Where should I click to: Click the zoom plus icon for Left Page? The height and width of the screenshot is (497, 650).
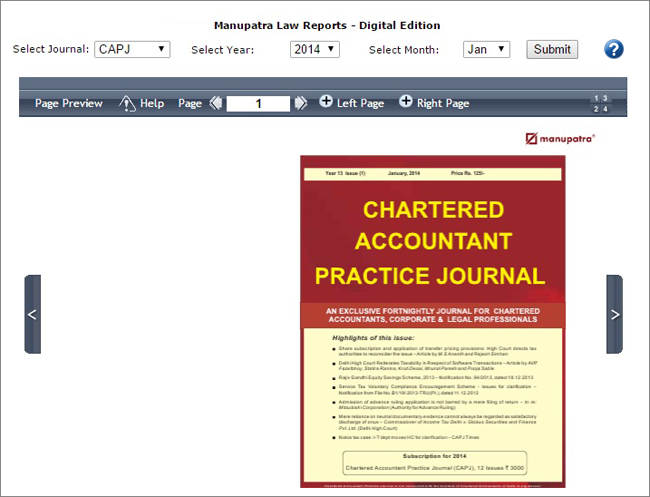tap(326, 102)
